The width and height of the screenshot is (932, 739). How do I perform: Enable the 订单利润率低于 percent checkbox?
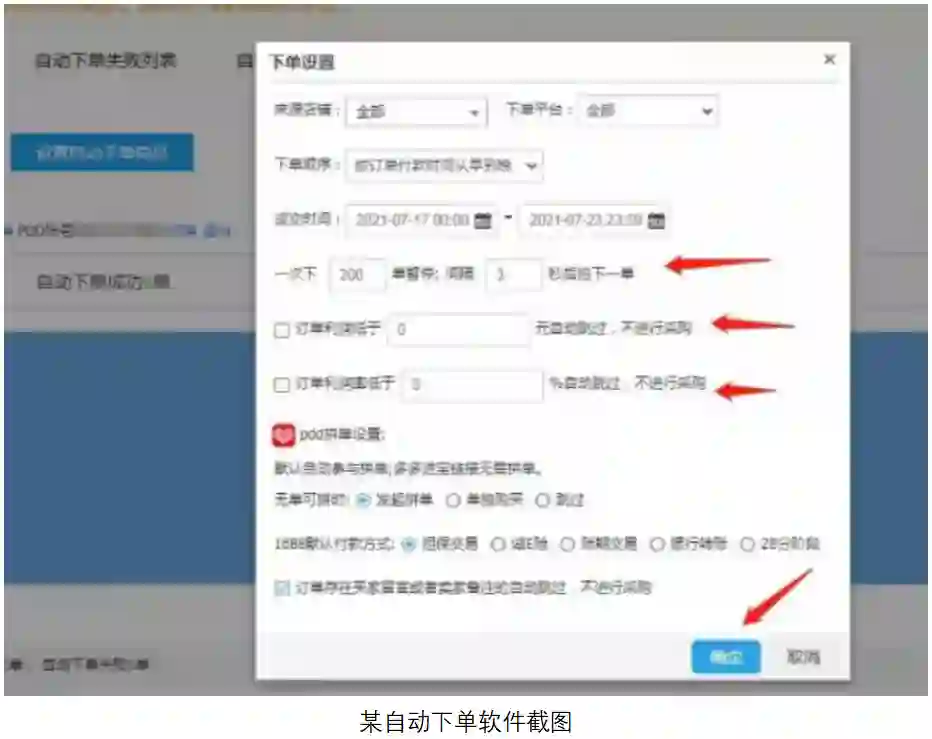tap(282, 385)
